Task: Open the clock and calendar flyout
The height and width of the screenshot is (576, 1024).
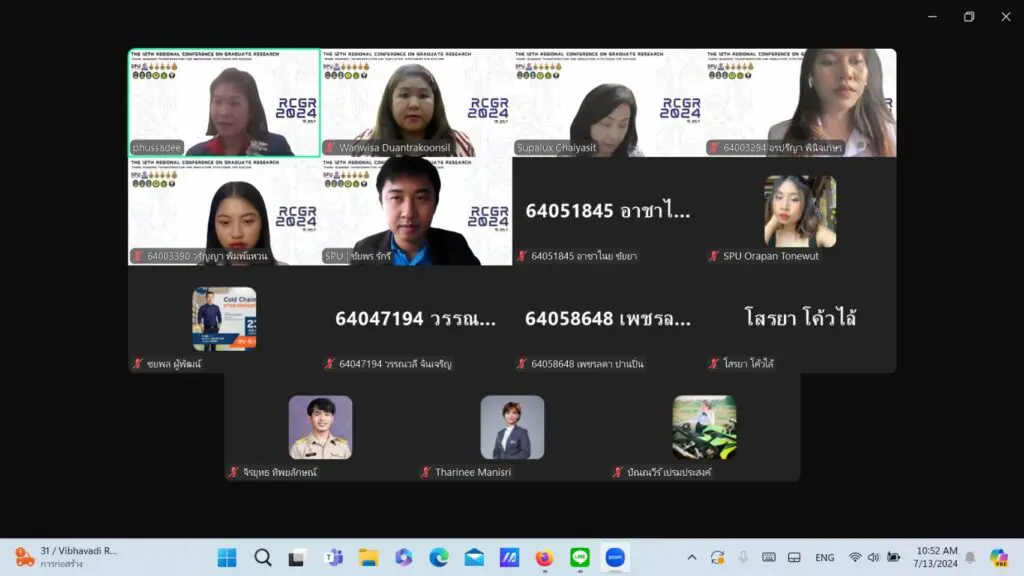Action: pos(935,557)
